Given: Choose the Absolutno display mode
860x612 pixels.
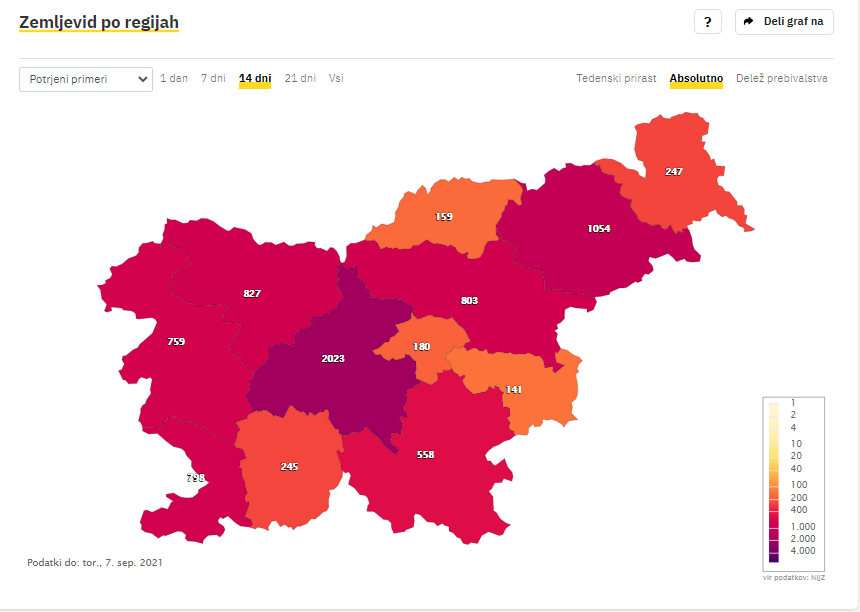Looking at the screenshot, I should (696, 78).
